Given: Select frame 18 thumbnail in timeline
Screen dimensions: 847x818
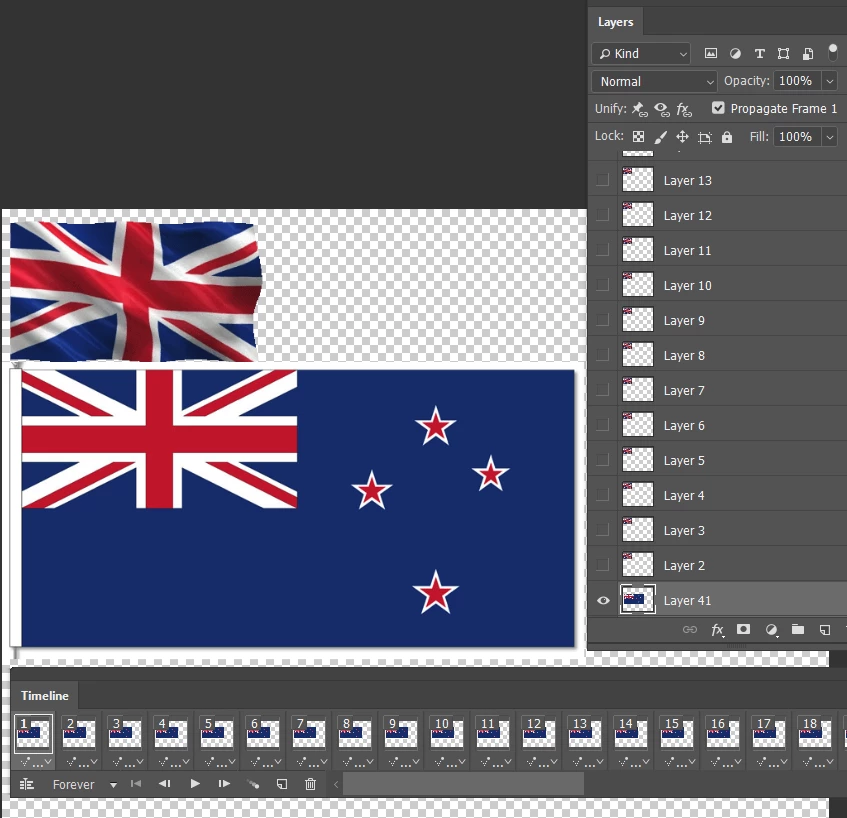Looking at the screenshot, I should pos(815,733).
